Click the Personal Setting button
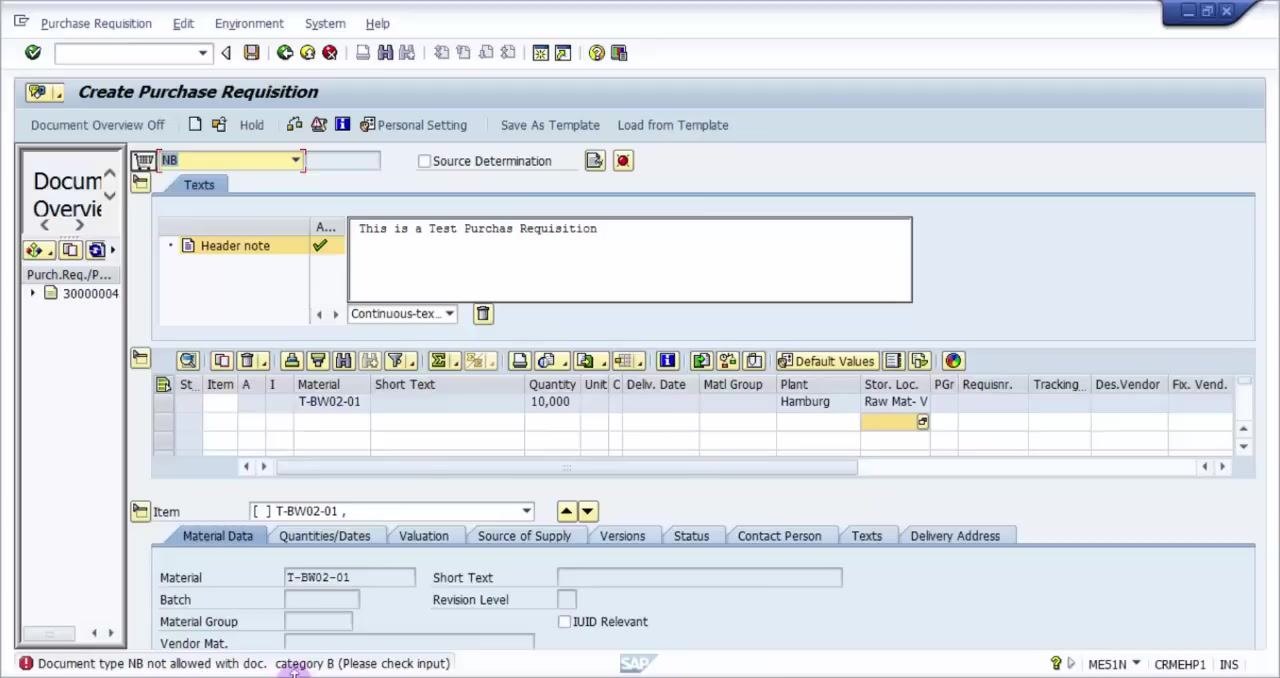The width and height of the screenshot is (1280, 678). (414, 125)
